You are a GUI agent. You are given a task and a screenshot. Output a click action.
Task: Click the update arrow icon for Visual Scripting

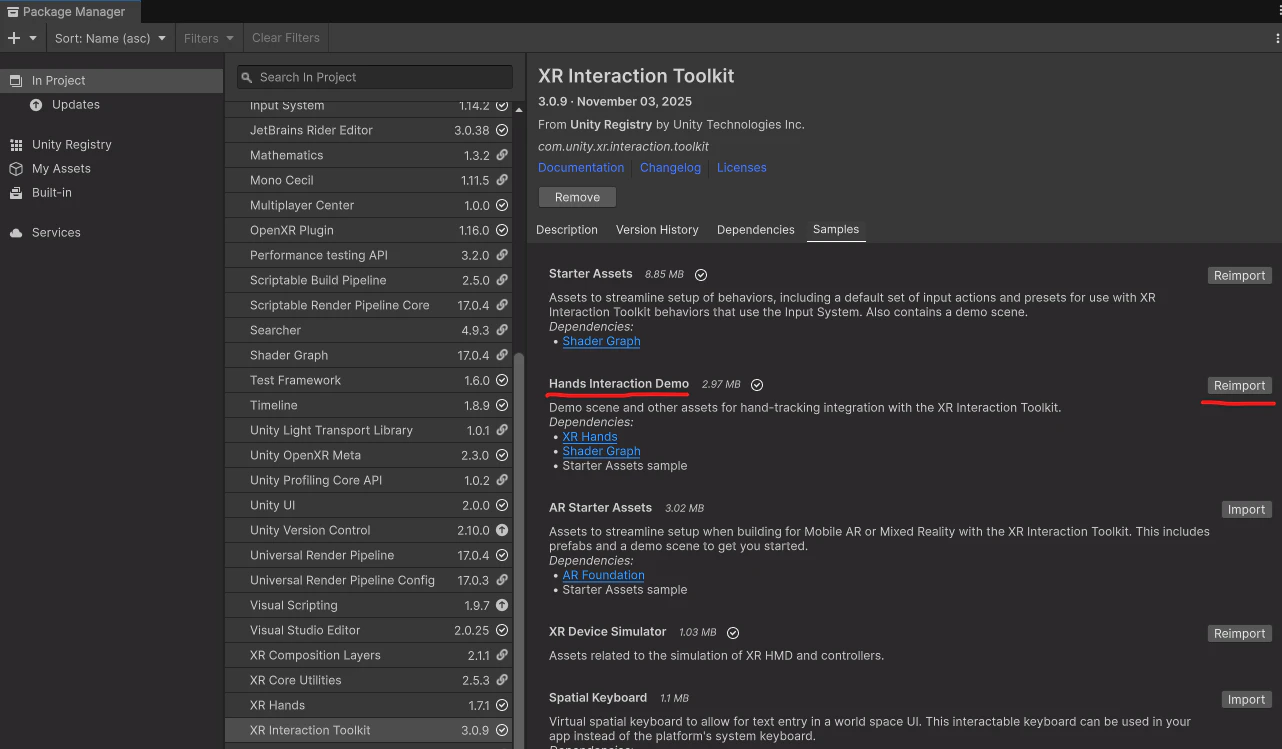pos(502,605)
